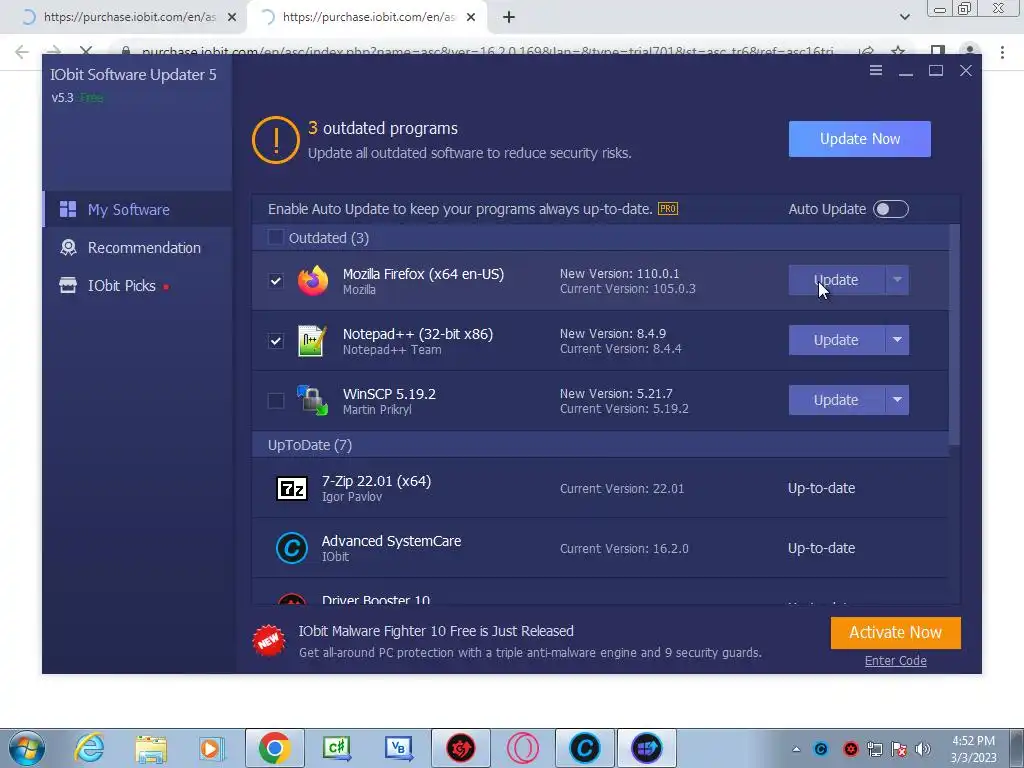Screen dimensions: 1024x768
Task: Open Chrome three-dot menu
Action: [1002, 52]
